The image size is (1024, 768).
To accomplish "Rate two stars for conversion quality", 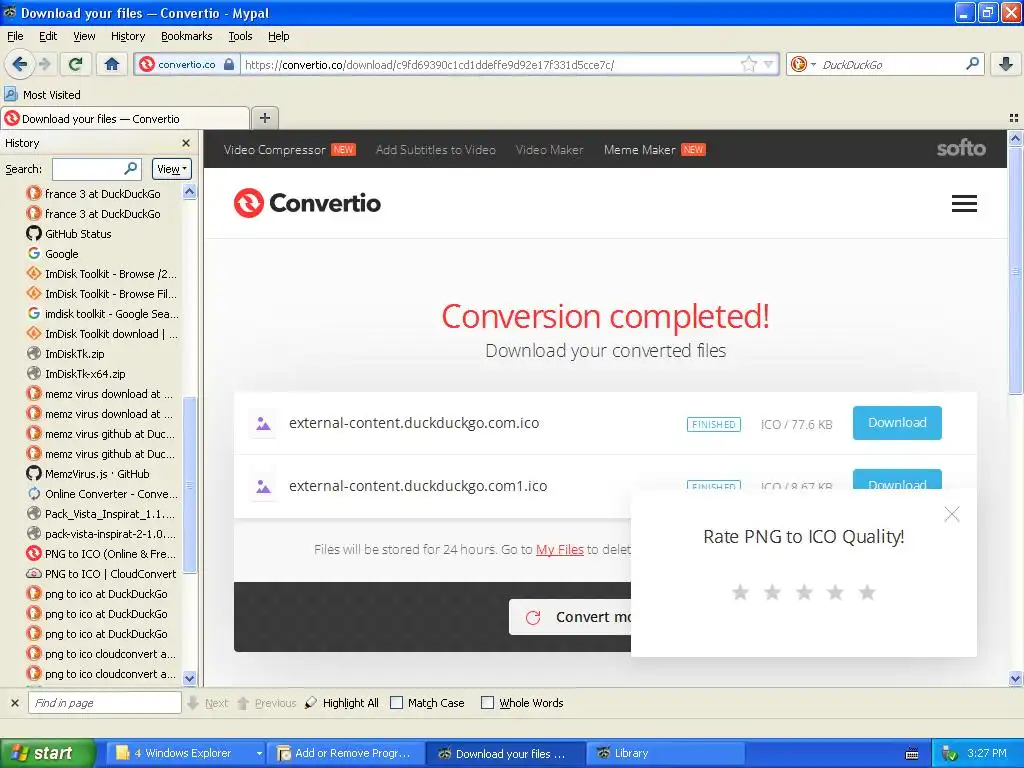I will tap(772, 592).
